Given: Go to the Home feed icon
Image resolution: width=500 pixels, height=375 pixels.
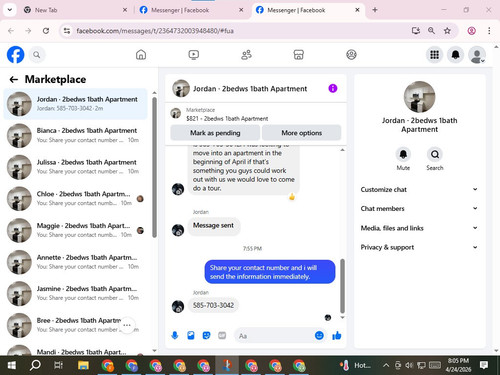Looking at the screenshot, I should pyautogui.click(x=141, y=55).
